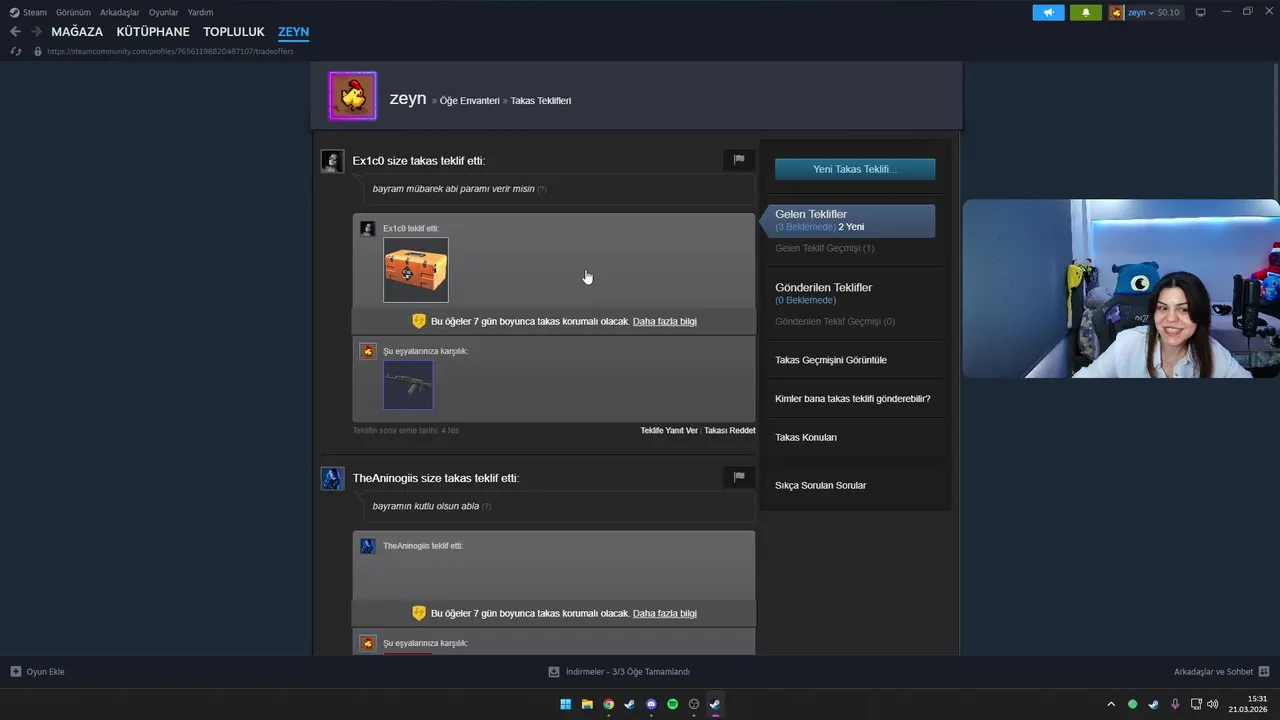
Task: Go forward with the forward arrow
Action: click(x=36, y=32)
